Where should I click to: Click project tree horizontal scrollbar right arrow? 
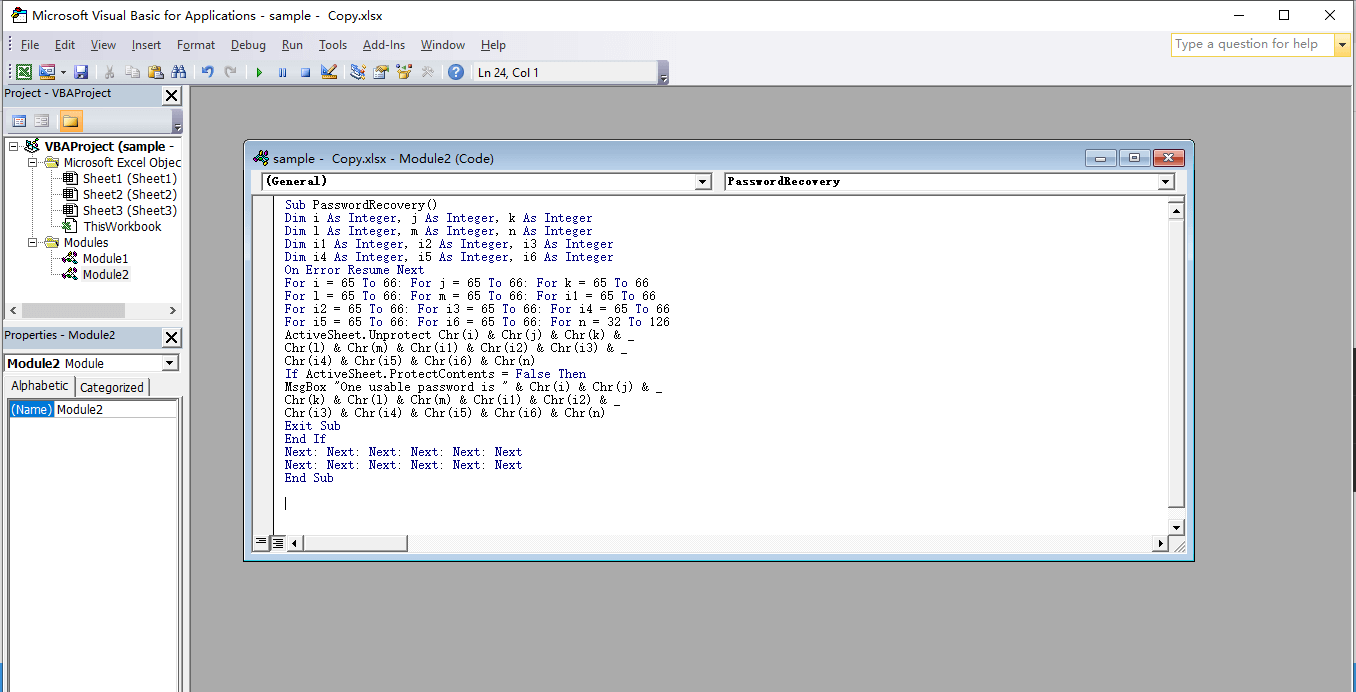click(172, 311)
